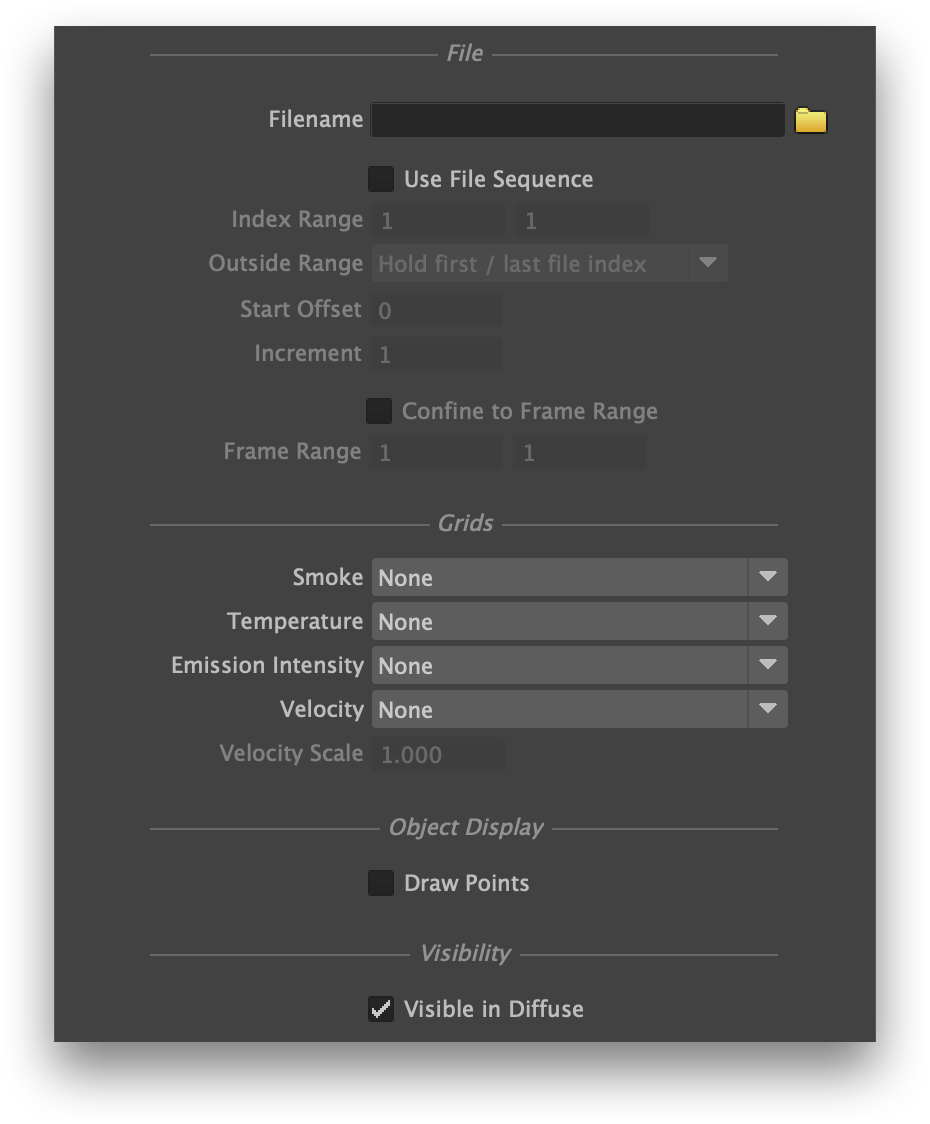
Task: Open the Outside Range dropdown
Action: [548, 264]
